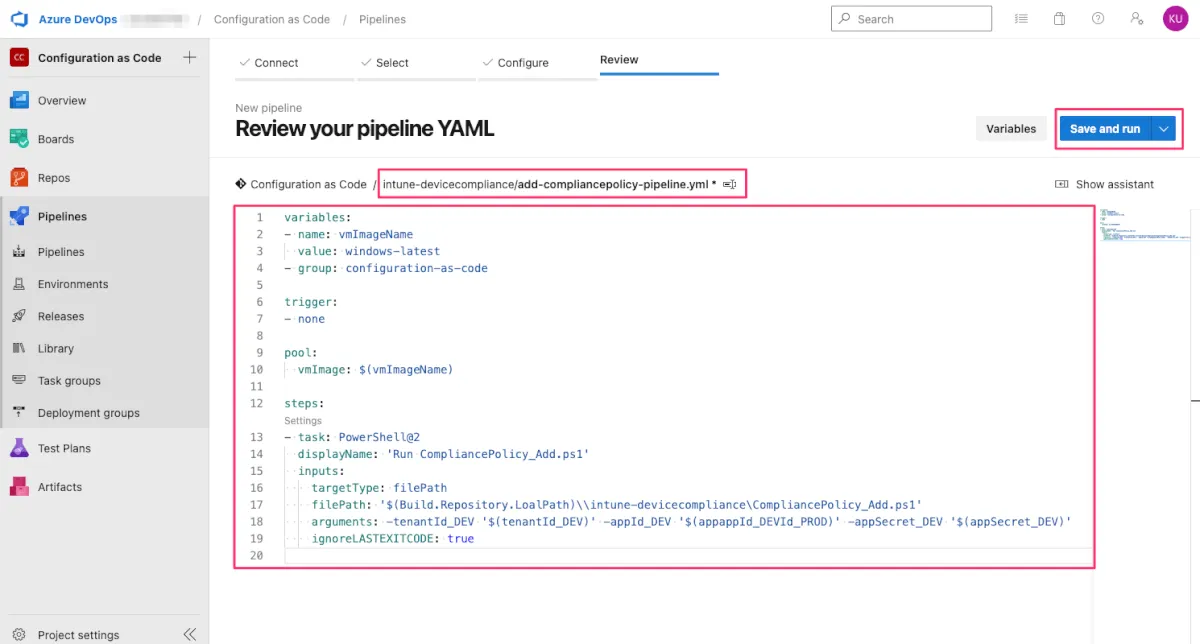1200x644 pixels.
Task: Open Project settings gear
Action: pyautogui.click(x=19, y=635)
